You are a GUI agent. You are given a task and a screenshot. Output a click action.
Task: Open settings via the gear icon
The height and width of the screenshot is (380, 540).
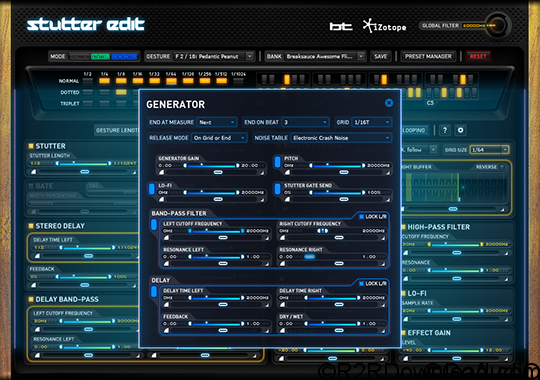coord(460,130)
